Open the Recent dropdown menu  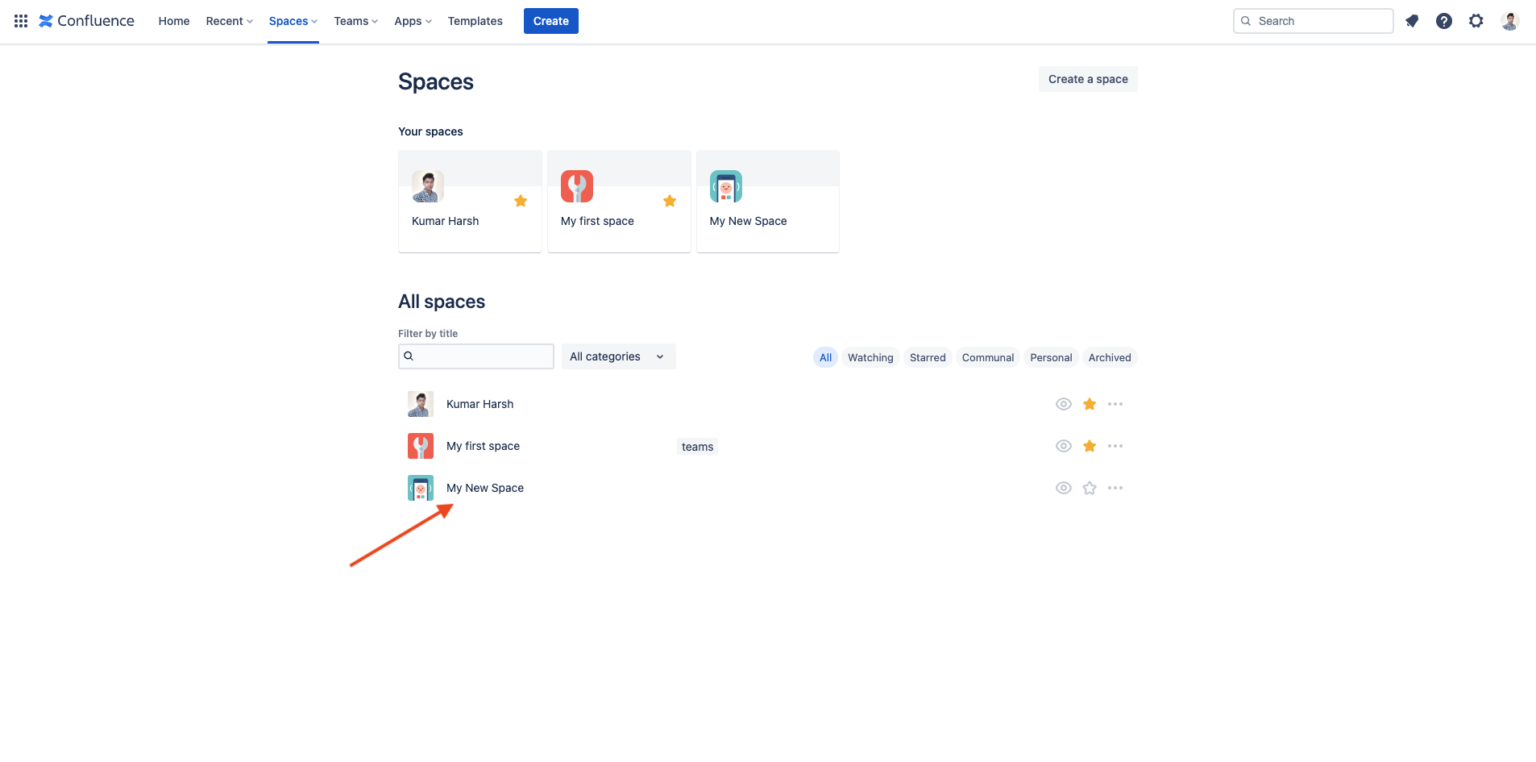point(228,20)
